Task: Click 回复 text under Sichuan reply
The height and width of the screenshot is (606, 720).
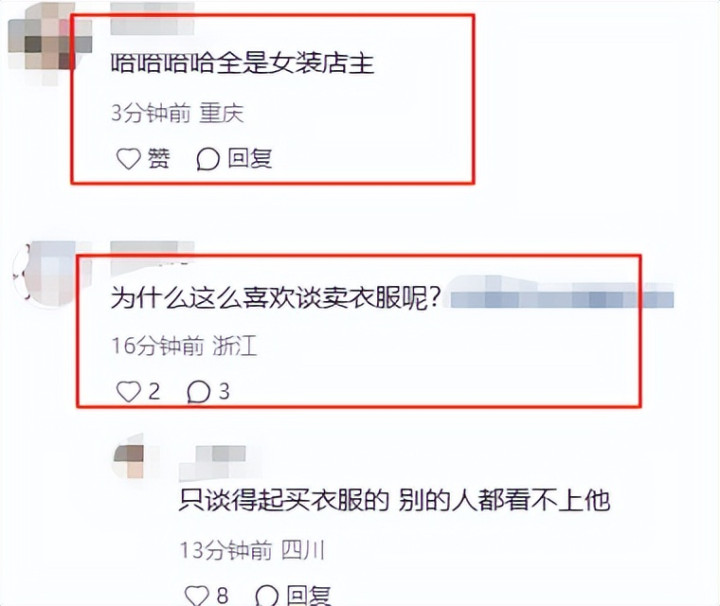Action: click(309, 595)
